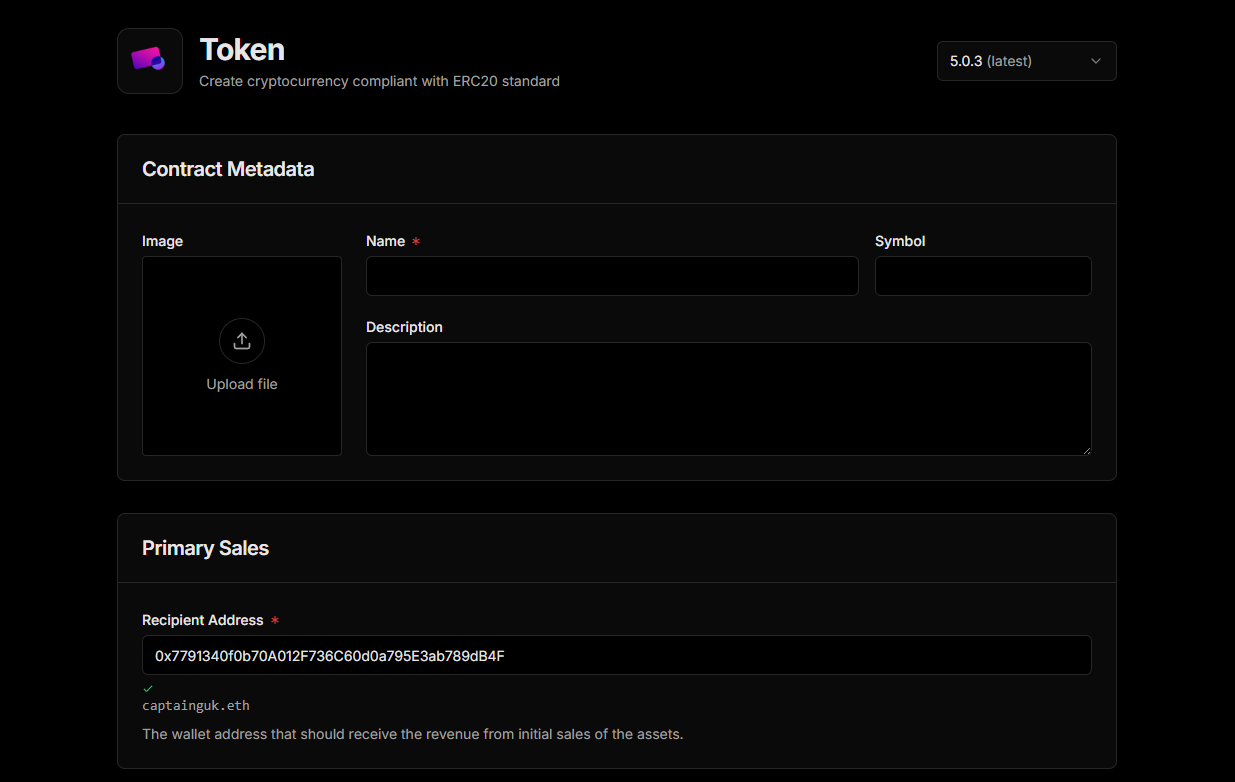This screenshot has width=1235, height=782.
Task: Click the green checkmark under Recipient Address
Action: coord(148,688)
